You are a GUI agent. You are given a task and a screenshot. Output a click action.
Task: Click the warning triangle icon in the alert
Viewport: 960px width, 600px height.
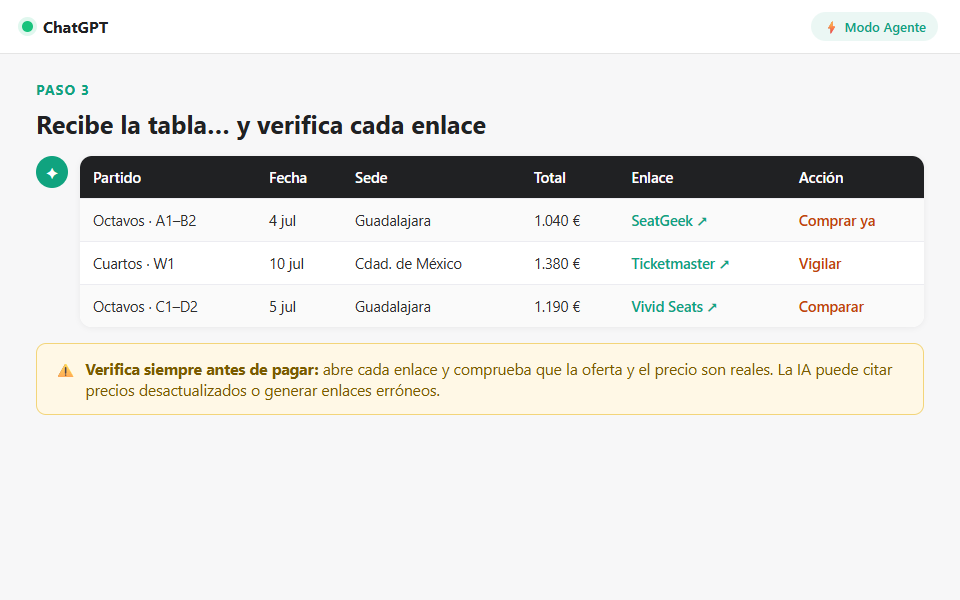66,371
